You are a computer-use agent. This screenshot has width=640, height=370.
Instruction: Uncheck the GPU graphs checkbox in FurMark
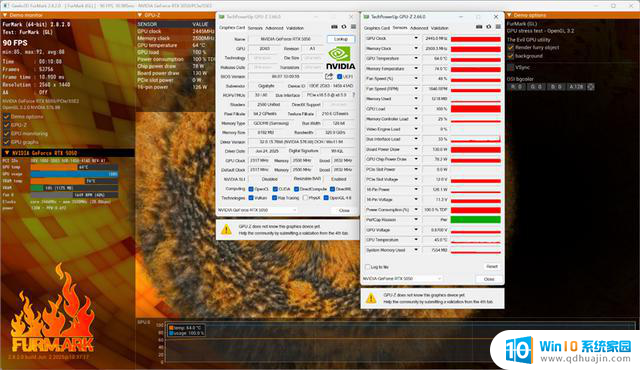point(7,142)
